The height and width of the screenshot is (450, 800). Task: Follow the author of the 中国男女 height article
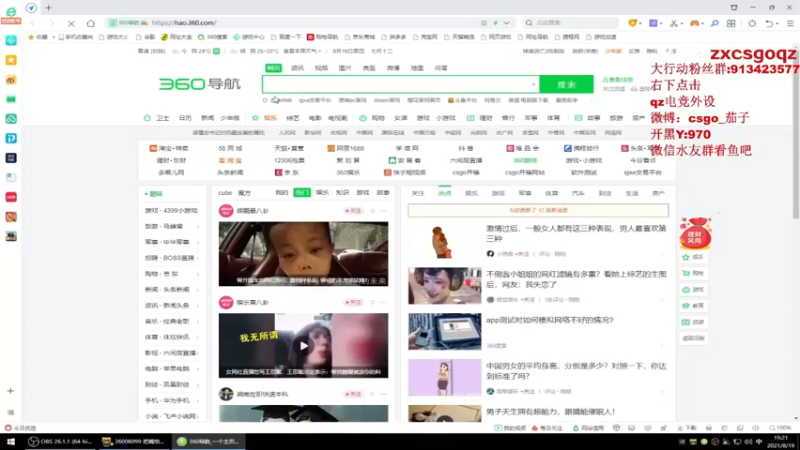click(528, 391)
